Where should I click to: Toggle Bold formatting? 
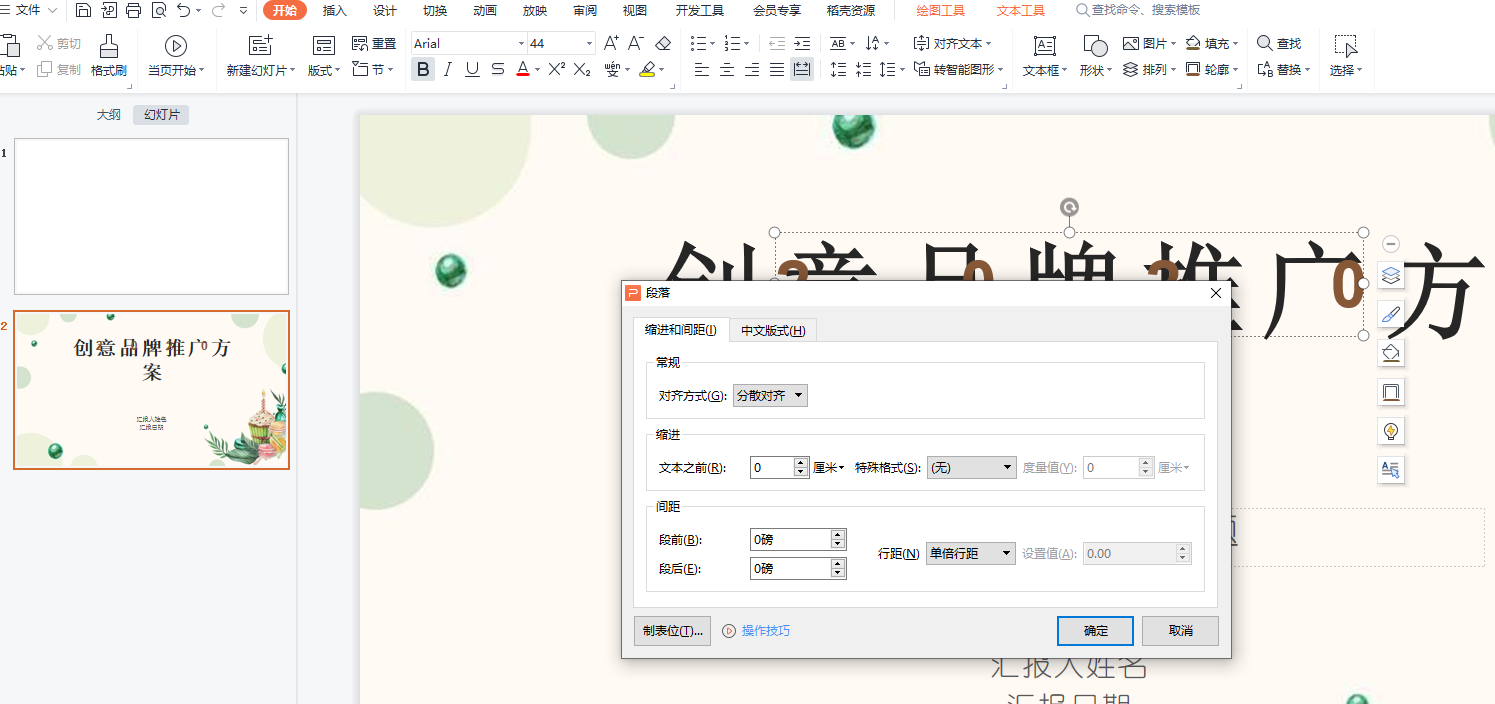coord(423,69)
